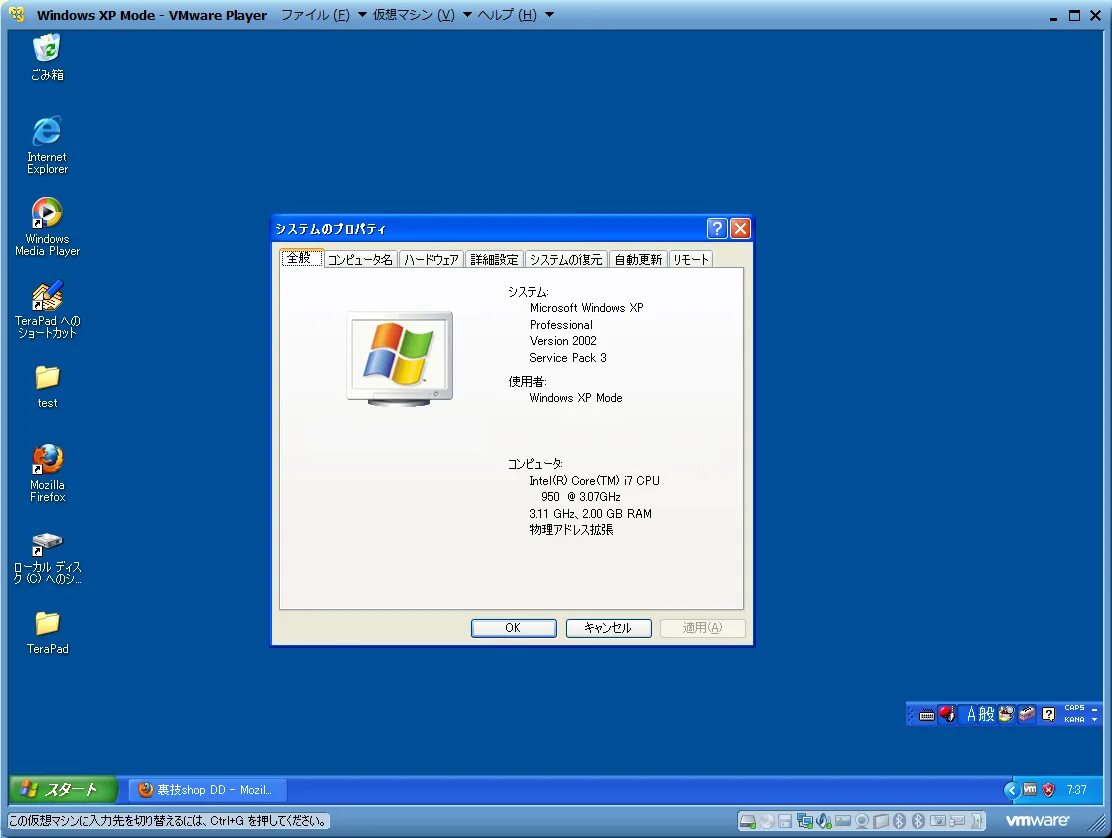Click the red security shield tray icon
This screenshot has width=1112, height=838.
coord(1049,790)
